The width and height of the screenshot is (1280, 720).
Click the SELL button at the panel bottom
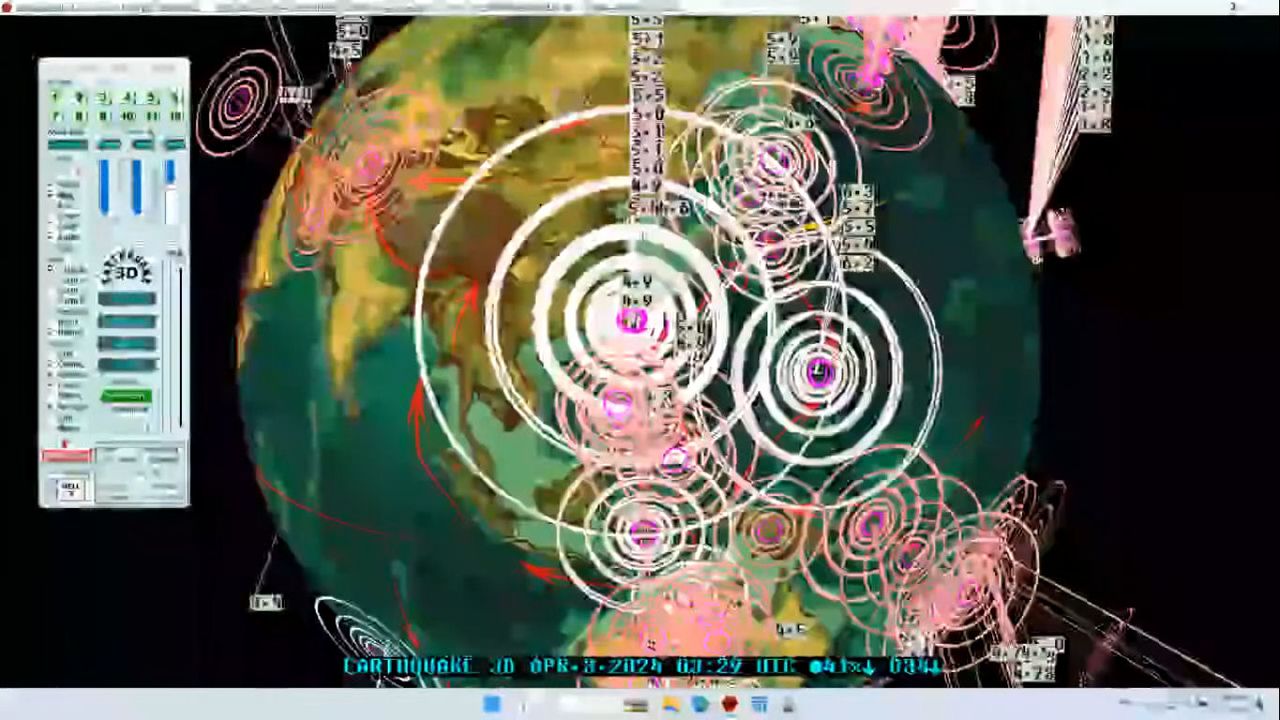pos(70,489)
